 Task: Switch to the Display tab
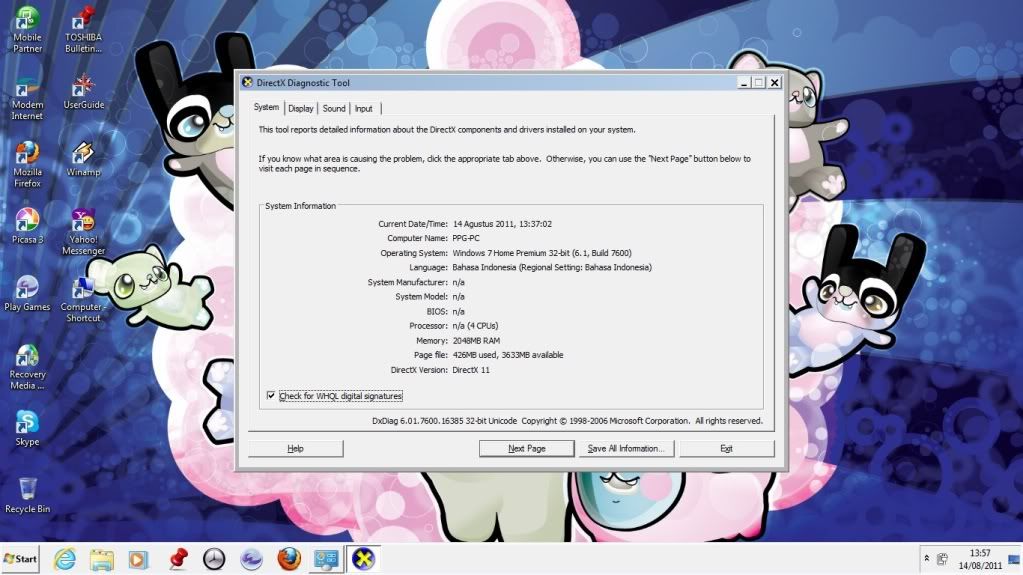coord(301,108)
